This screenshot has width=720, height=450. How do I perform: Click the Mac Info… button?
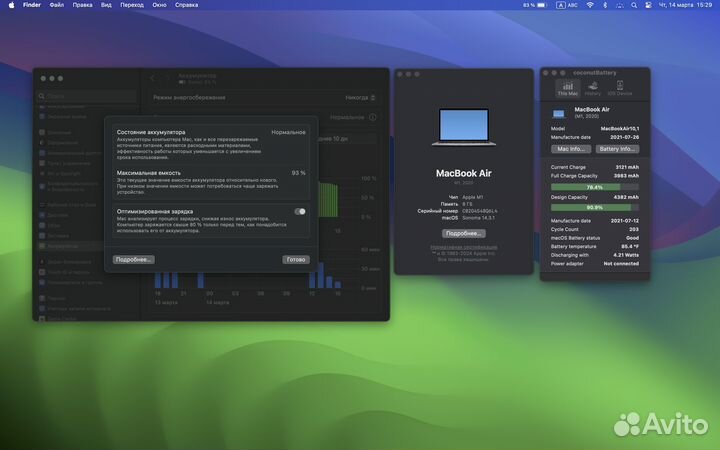coord(571,149)
